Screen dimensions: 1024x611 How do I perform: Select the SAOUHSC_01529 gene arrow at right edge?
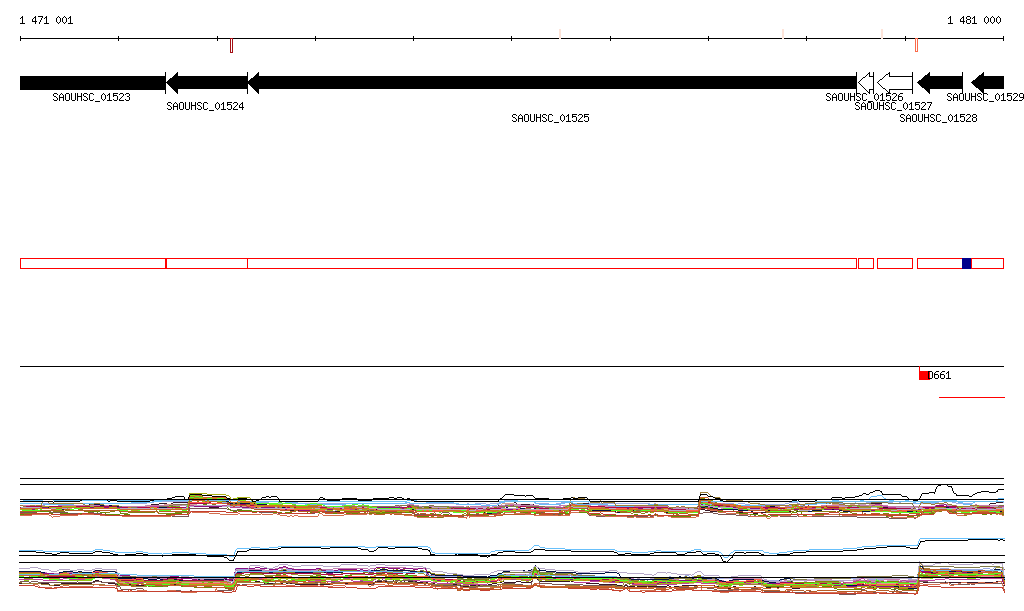[x=987, y=83]
